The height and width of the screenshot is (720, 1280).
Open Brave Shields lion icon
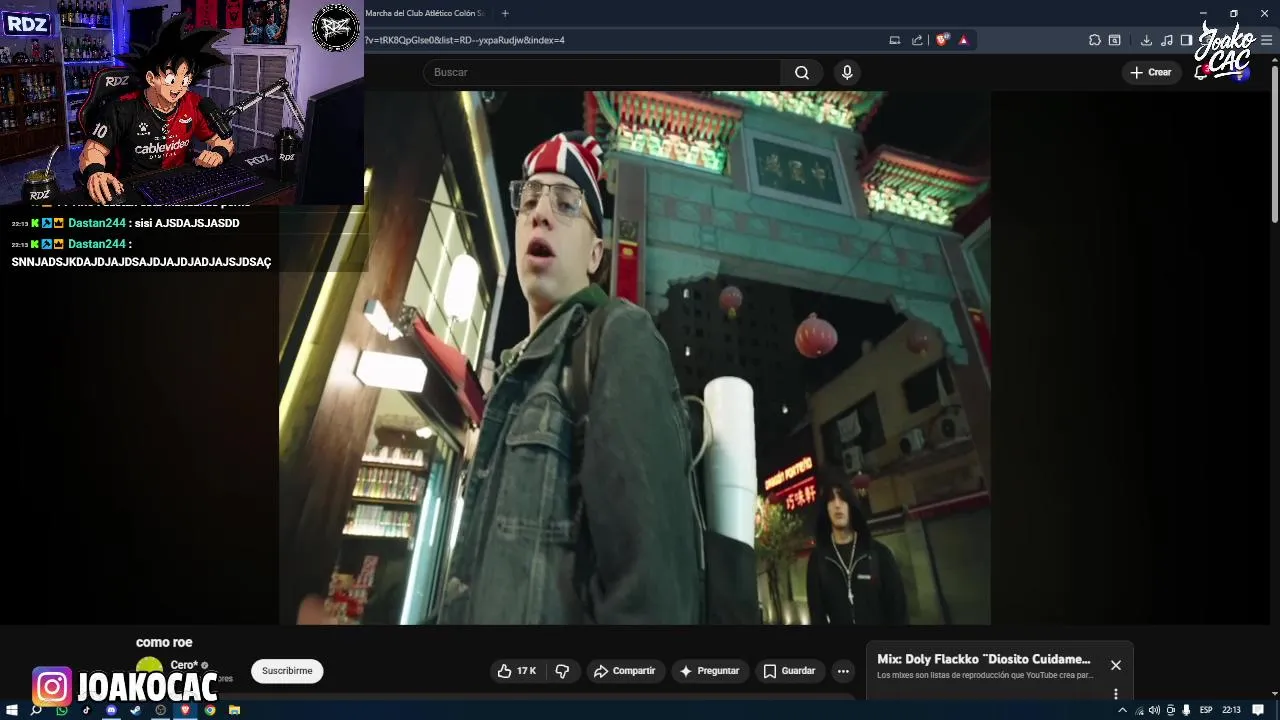coord(942,40)
